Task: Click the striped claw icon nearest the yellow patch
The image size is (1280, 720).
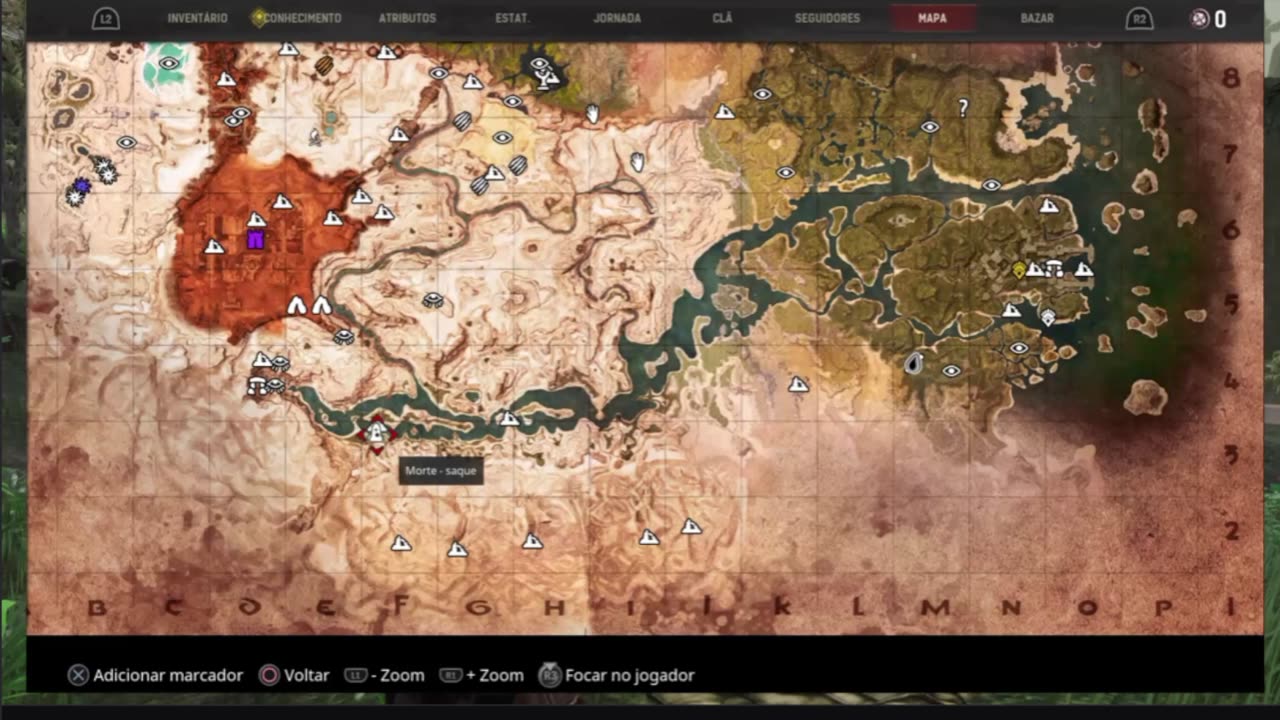Action: 518,165
